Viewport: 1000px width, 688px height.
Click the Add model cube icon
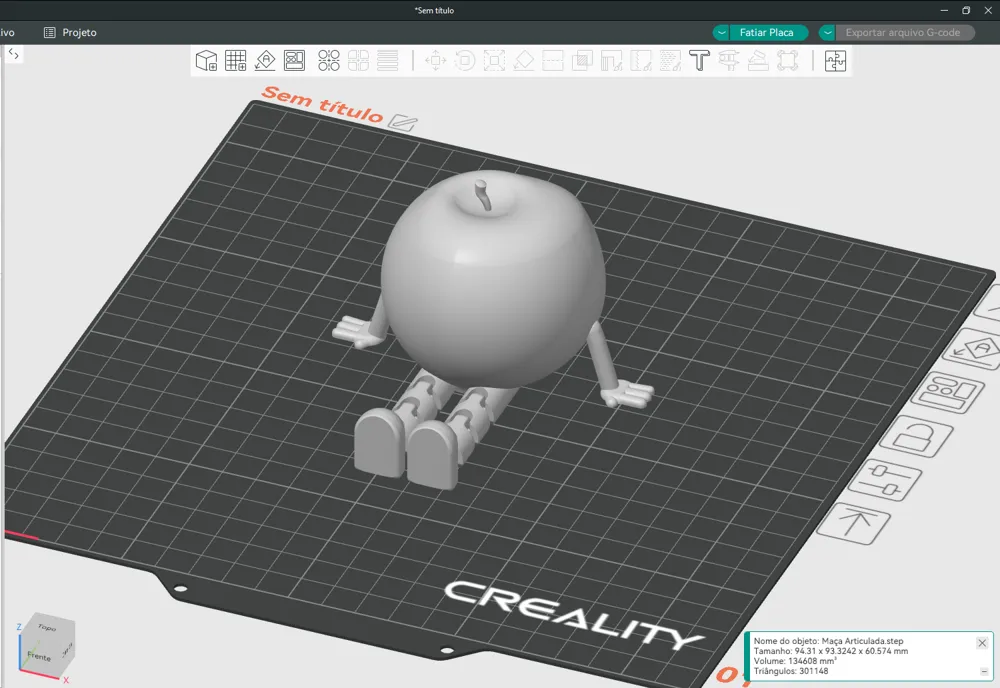pyautogui.click(x=206, y=61)
